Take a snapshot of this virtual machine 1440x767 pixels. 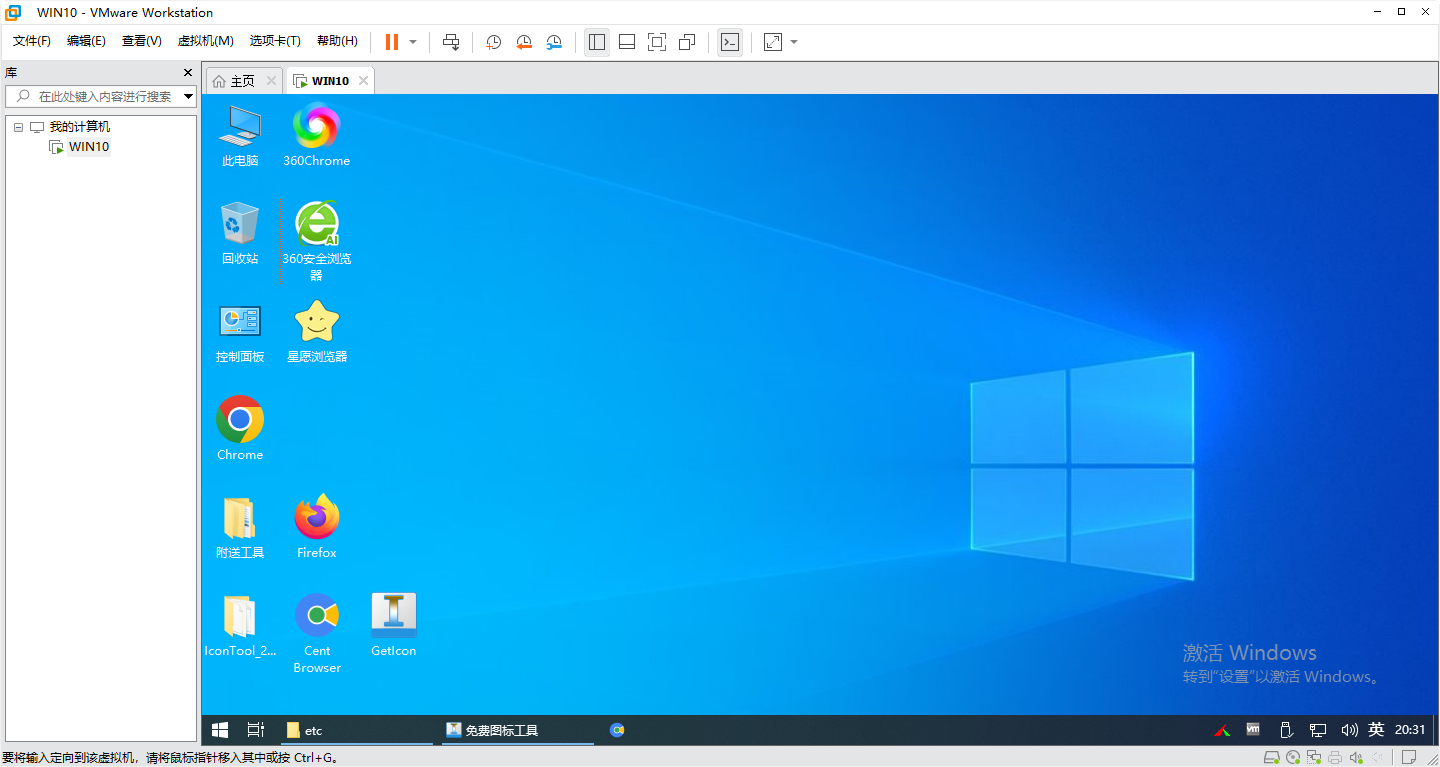(493, 41)
